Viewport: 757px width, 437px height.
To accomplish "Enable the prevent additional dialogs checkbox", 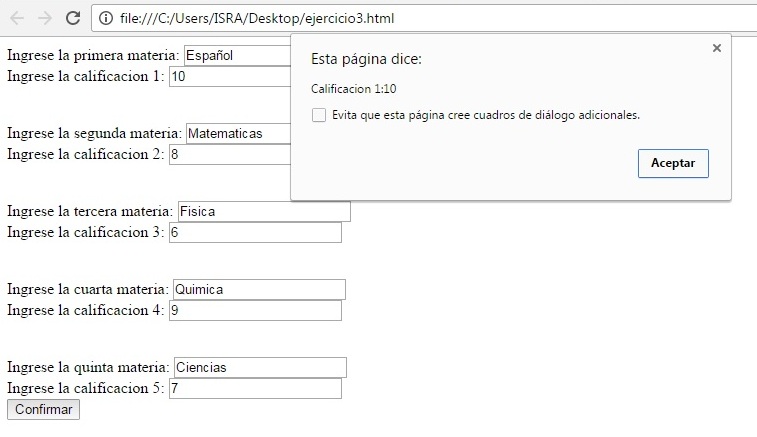I will tap(319, 115).
